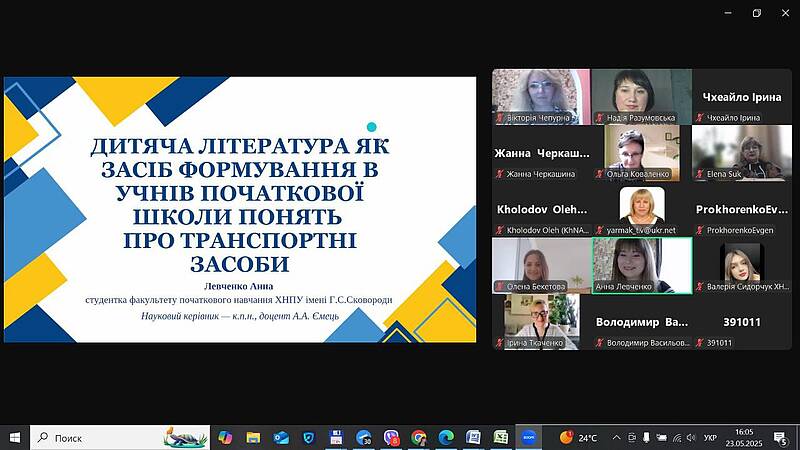Open the 24°C weather widget
800x450 pixels.
[x=578, y=438]
